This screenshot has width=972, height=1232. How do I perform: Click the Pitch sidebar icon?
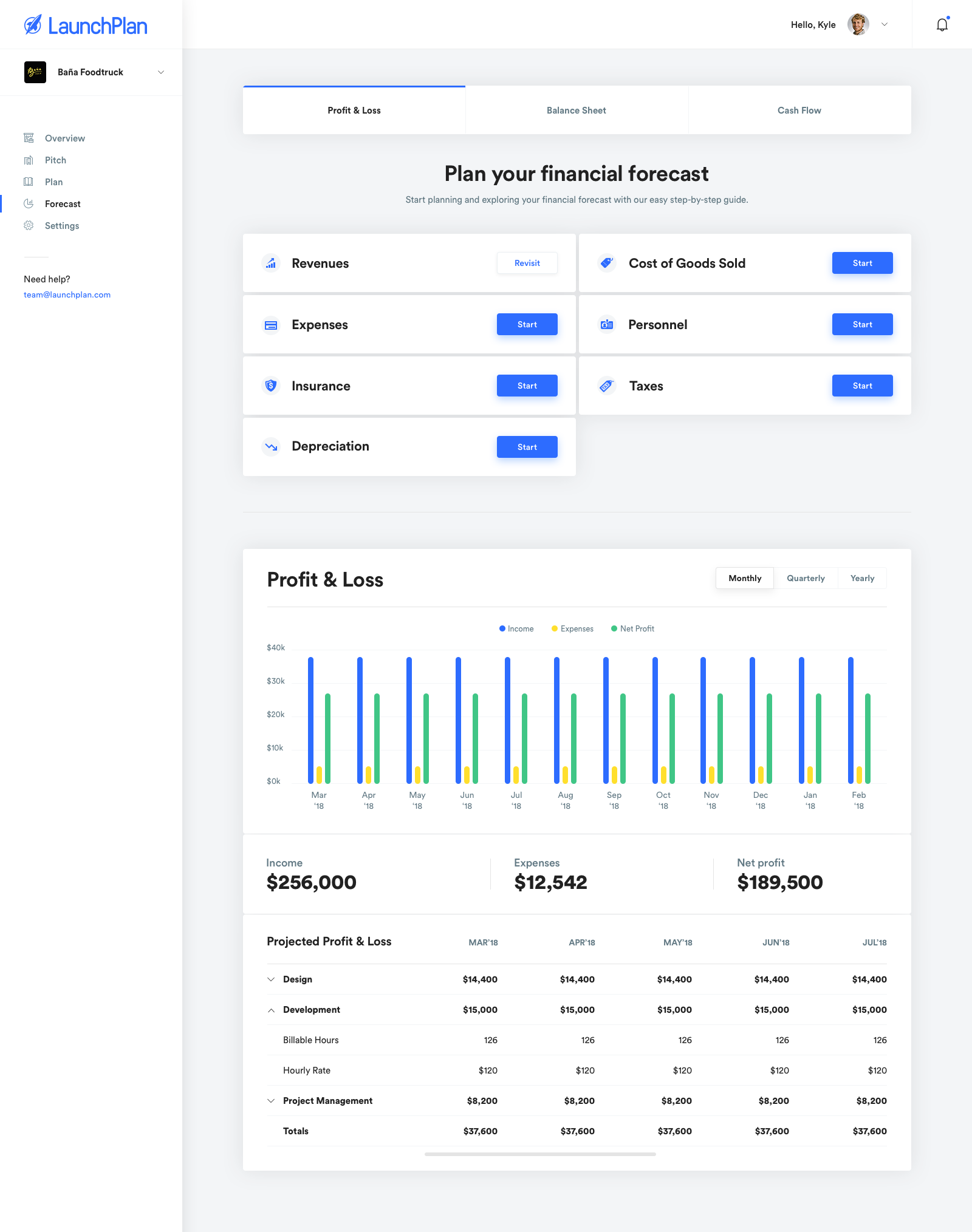pos(29,160)
